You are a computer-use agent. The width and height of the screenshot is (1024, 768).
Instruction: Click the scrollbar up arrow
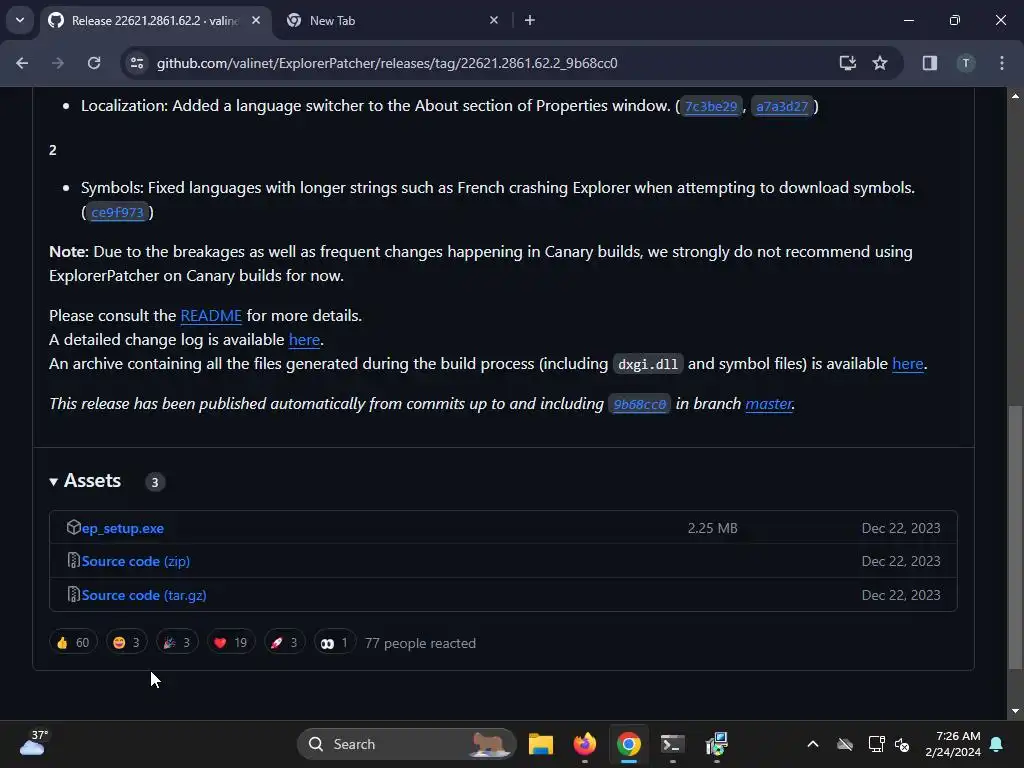click(x=1015, y=96)
